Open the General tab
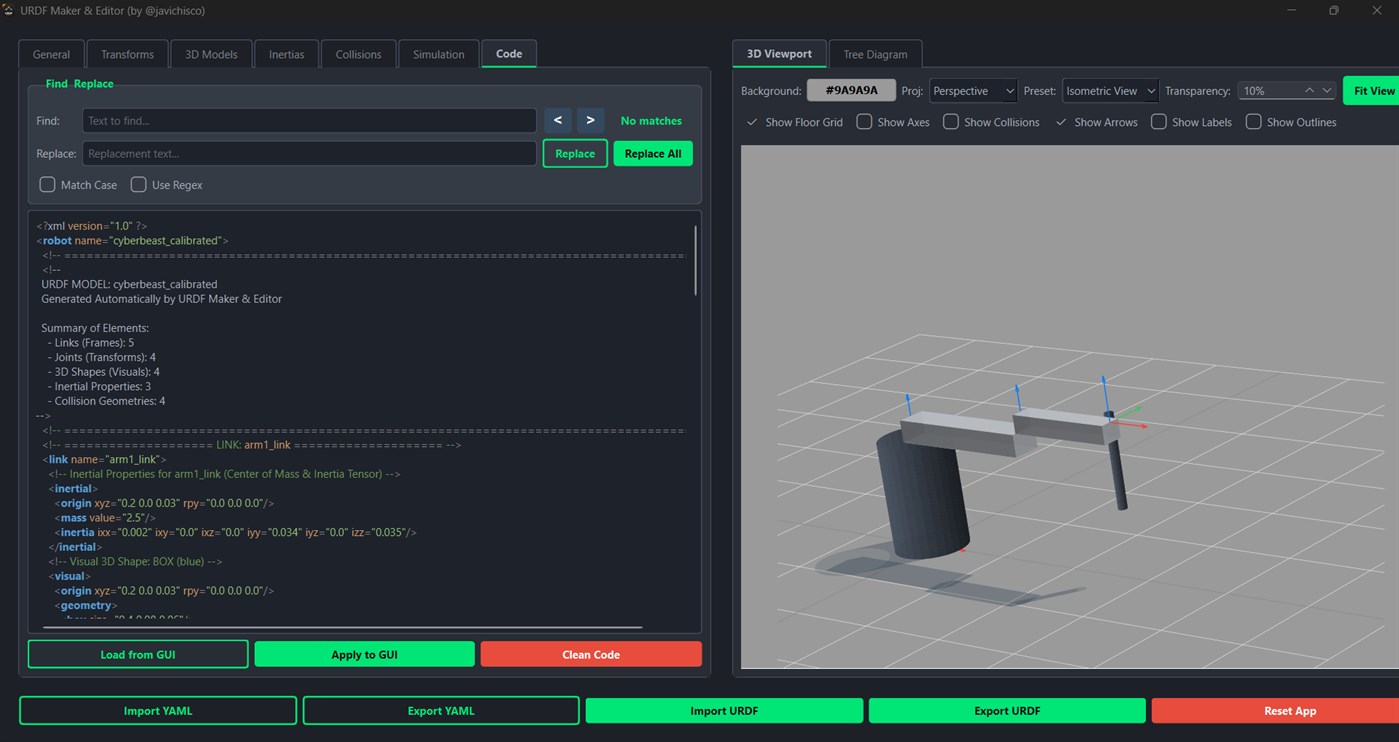 click(51, 54)
